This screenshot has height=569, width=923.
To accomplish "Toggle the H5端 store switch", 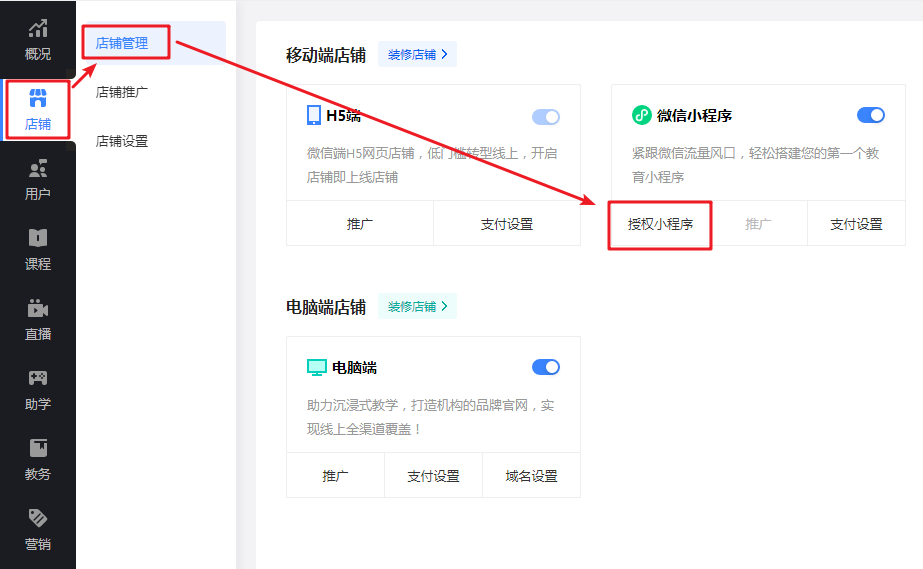I will [546, 117].
